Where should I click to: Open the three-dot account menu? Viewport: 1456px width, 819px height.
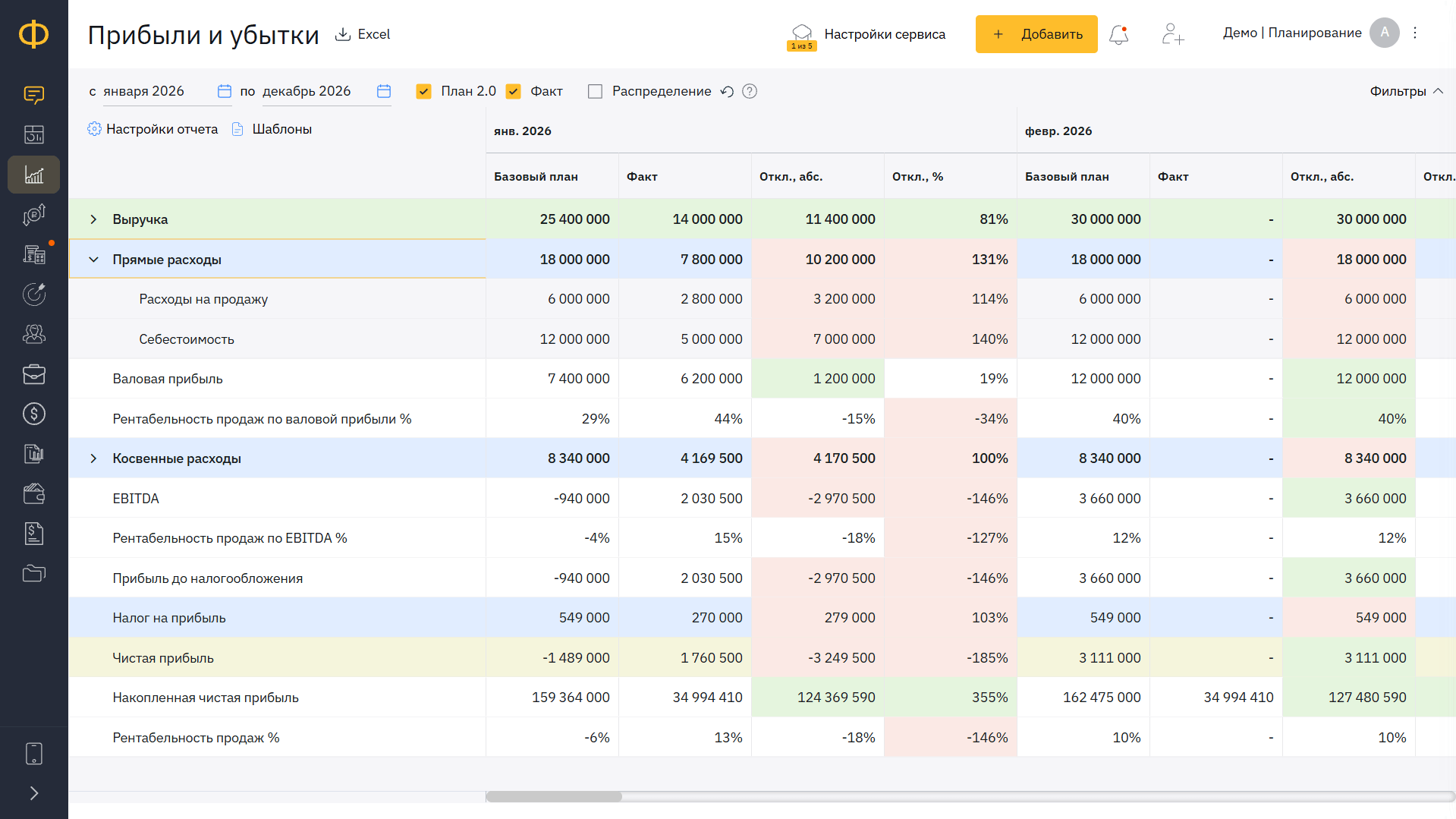coord(1415,33)
